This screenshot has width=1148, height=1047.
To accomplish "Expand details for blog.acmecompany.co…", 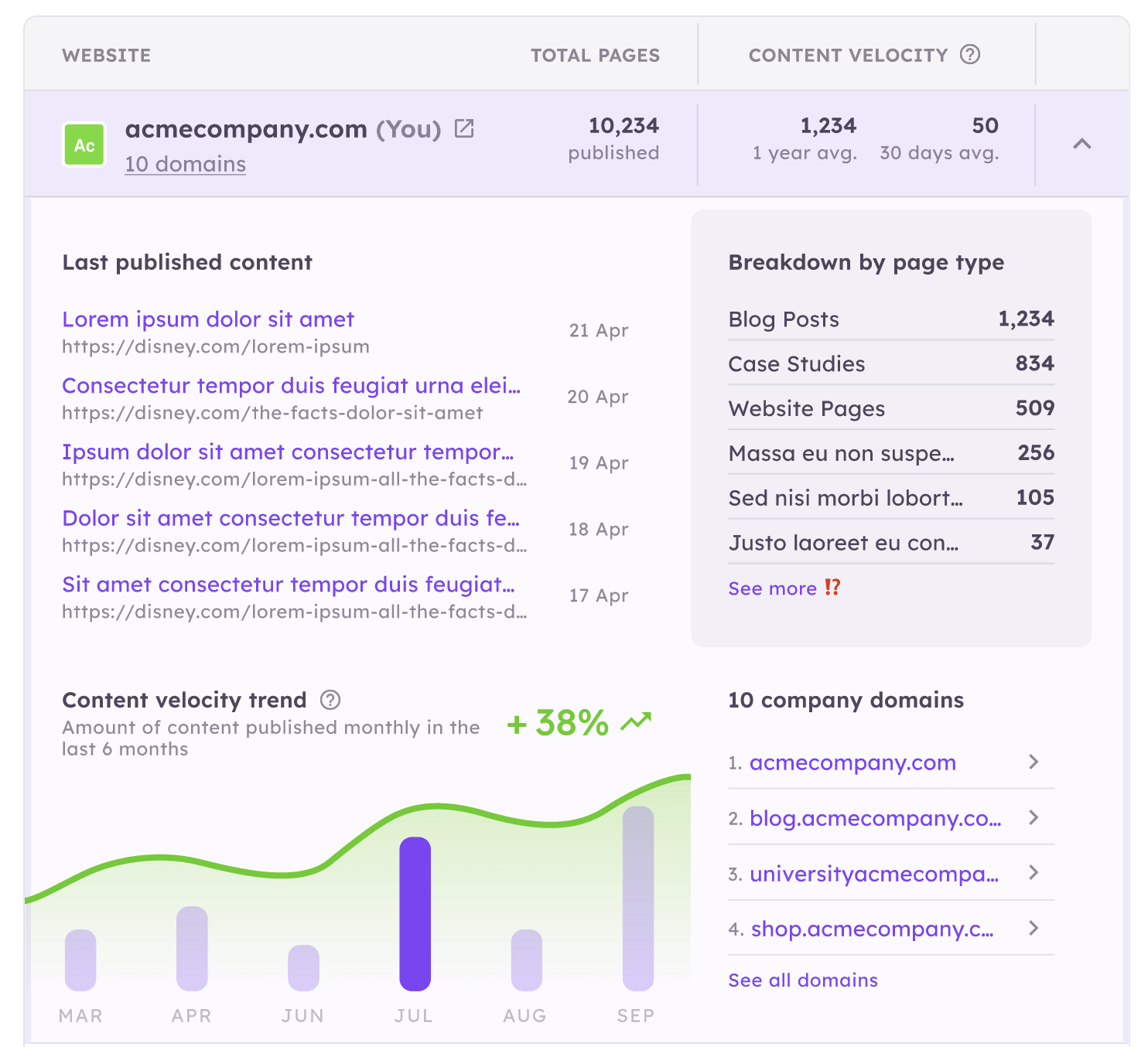I will click(x=1034, y=818).
